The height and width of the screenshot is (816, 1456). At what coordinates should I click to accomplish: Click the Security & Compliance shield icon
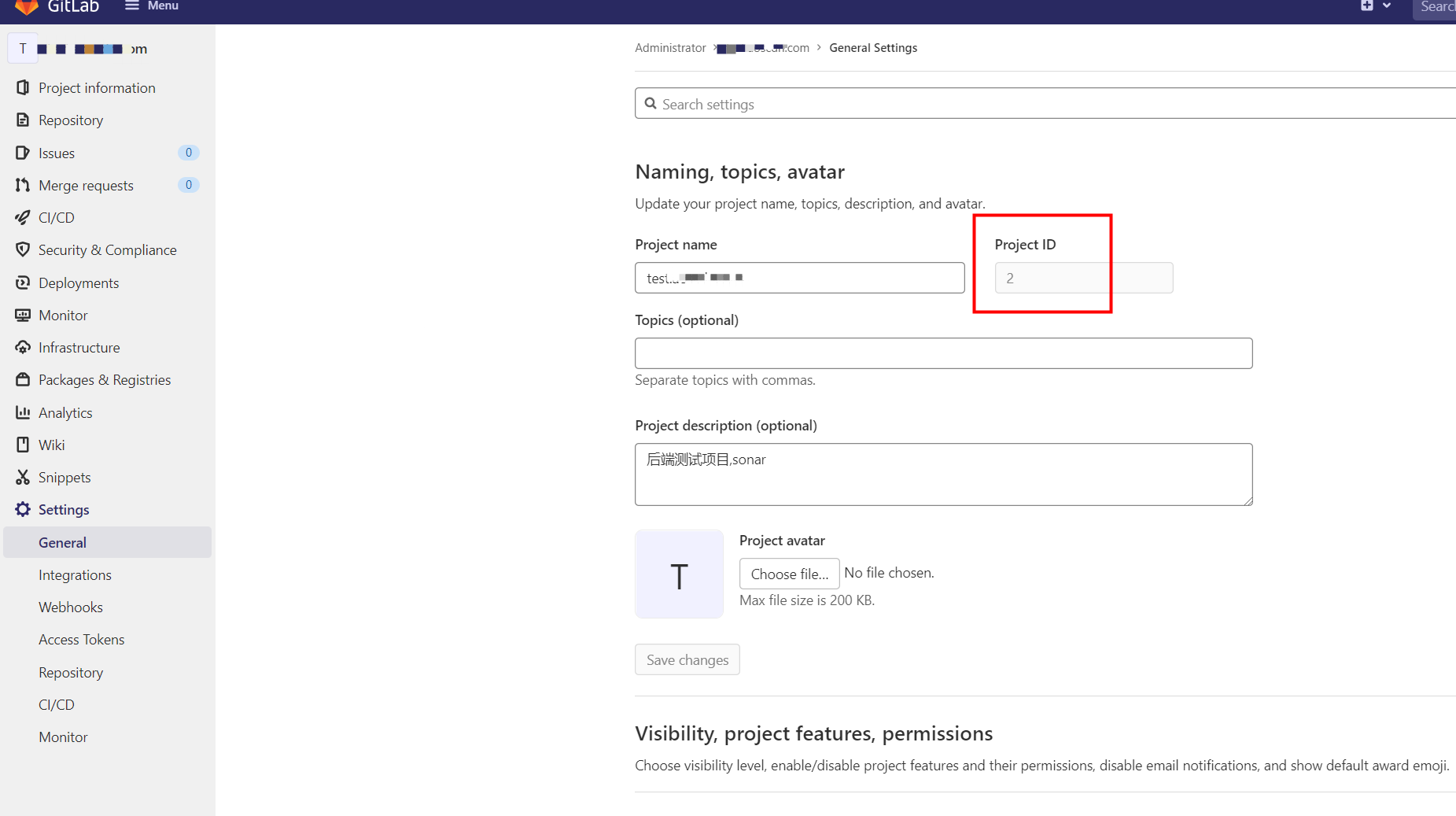click(24, 249)
